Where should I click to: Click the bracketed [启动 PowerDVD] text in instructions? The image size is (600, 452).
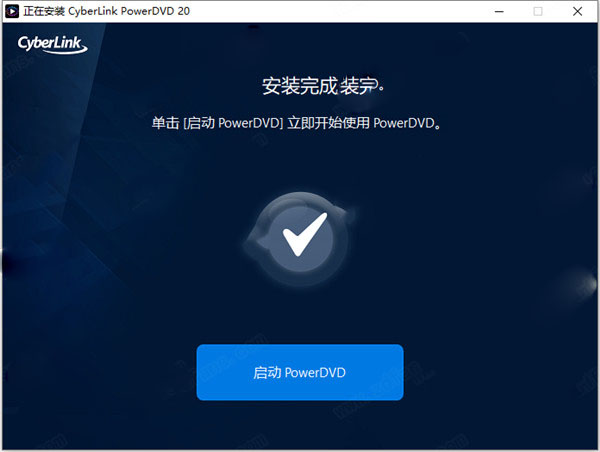pyautogui.click(x=233, y=123)
